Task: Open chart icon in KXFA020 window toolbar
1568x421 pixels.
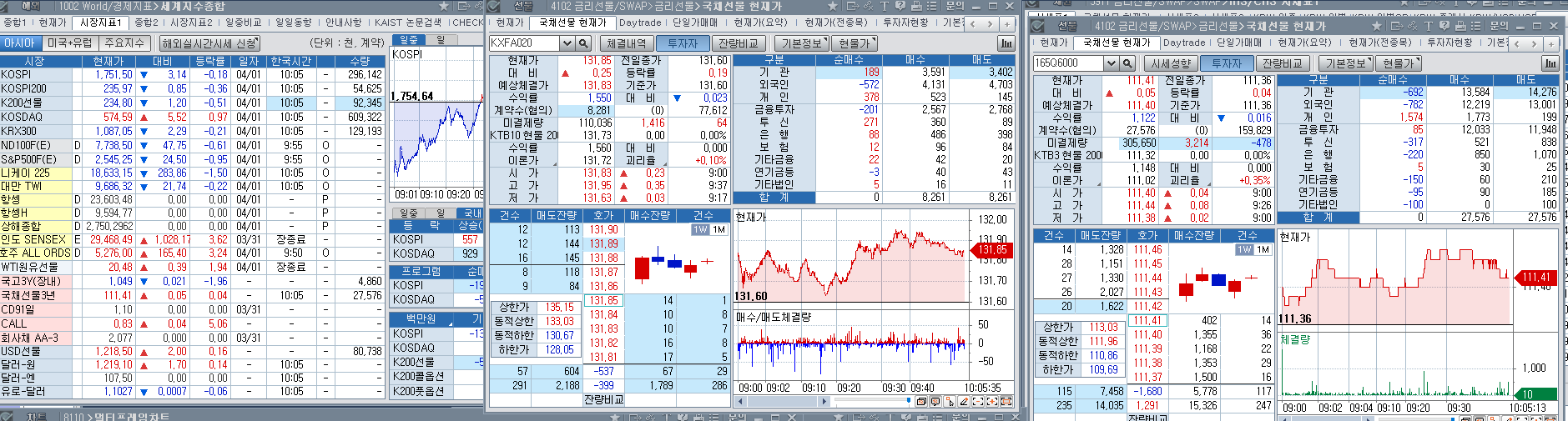Action: point(1006,43)
